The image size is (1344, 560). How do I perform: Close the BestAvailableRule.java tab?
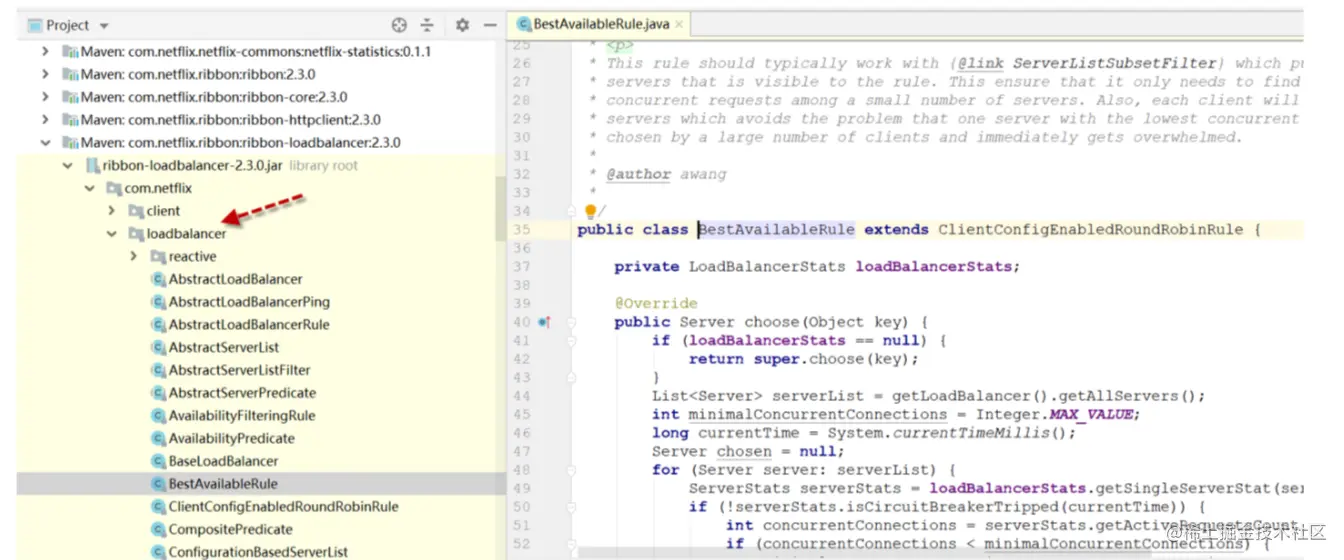pyautogui.click(x=680, y=24)
